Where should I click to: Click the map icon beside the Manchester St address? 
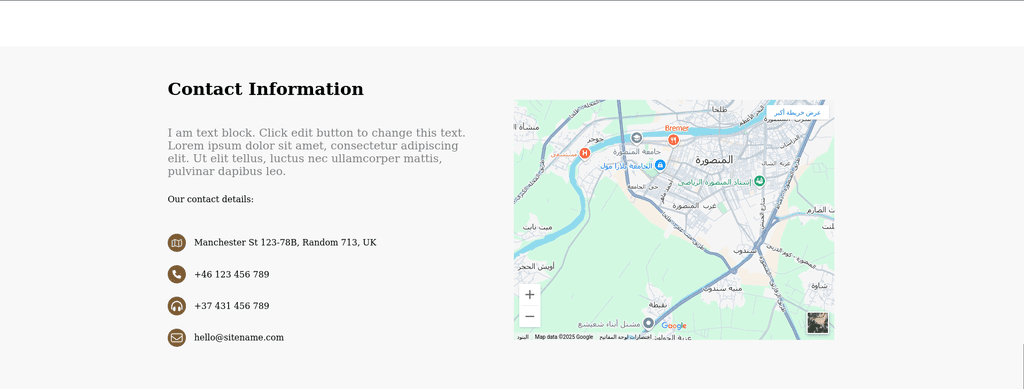[x=176, y=243]
